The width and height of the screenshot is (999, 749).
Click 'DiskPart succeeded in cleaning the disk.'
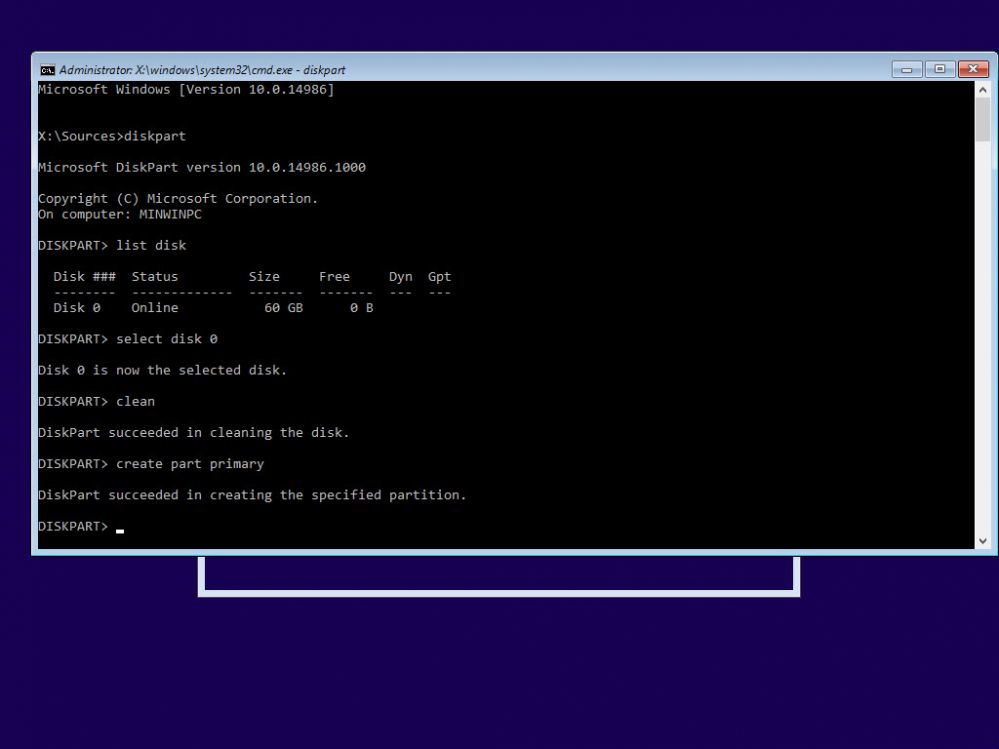194,433
